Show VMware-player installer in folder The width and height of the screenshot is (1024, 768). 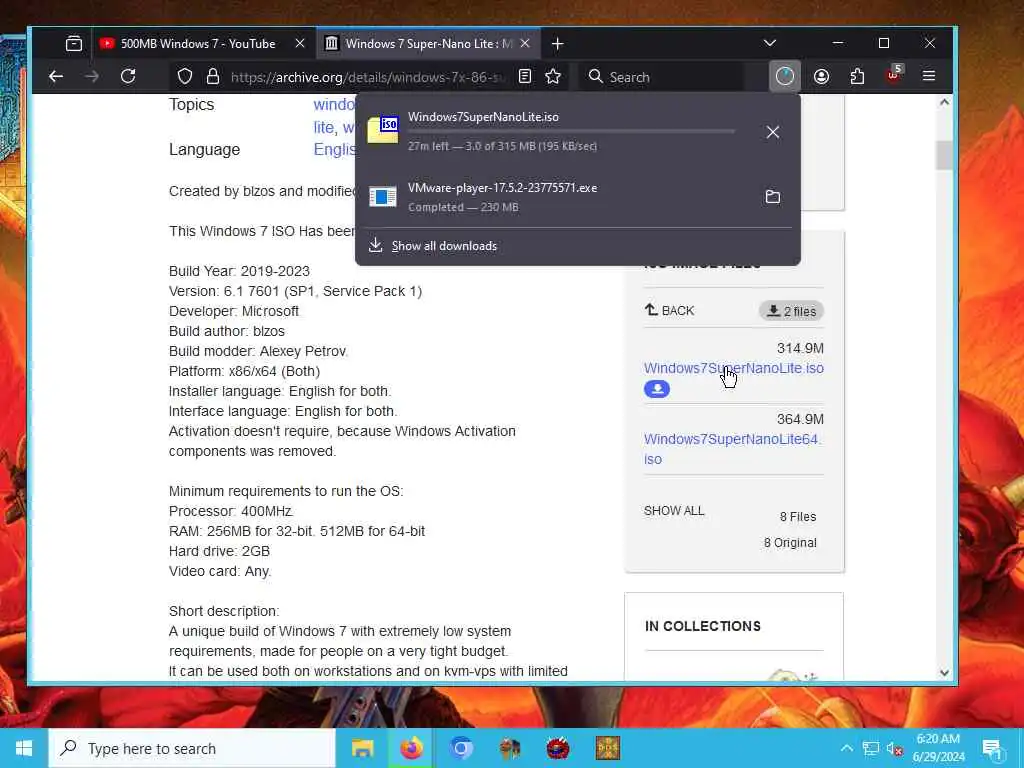pyautogui.click(x=773, y=197)
